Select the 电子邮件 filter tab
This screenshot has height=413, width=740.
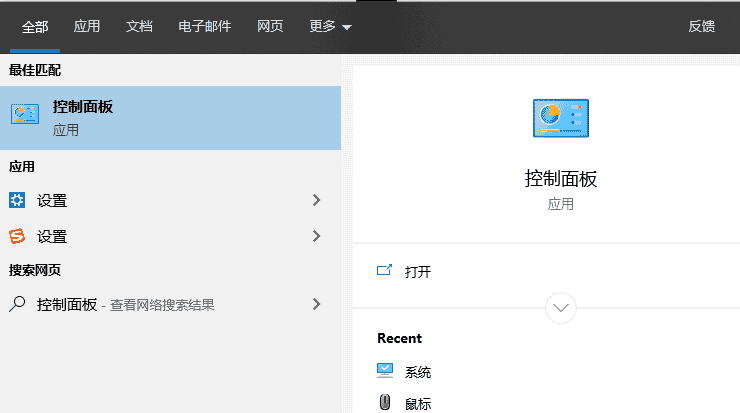204,27
